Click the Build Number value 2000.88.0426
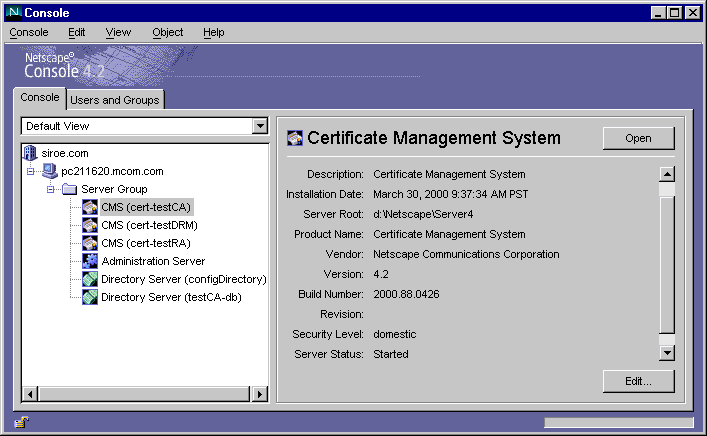 tap(406, 294)
